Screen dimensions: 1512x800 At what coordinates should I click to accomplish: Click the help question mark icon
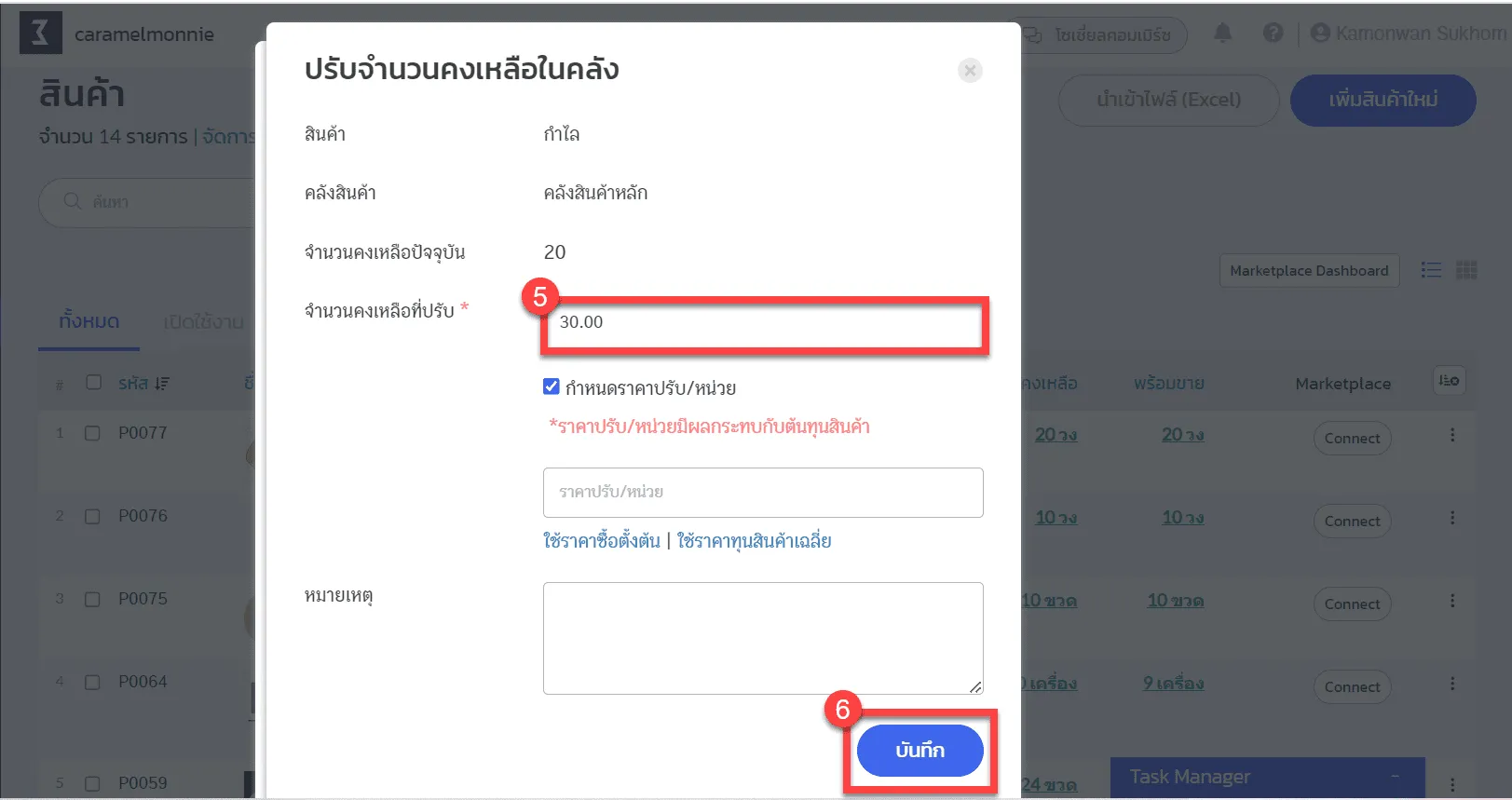[1273, 34]
